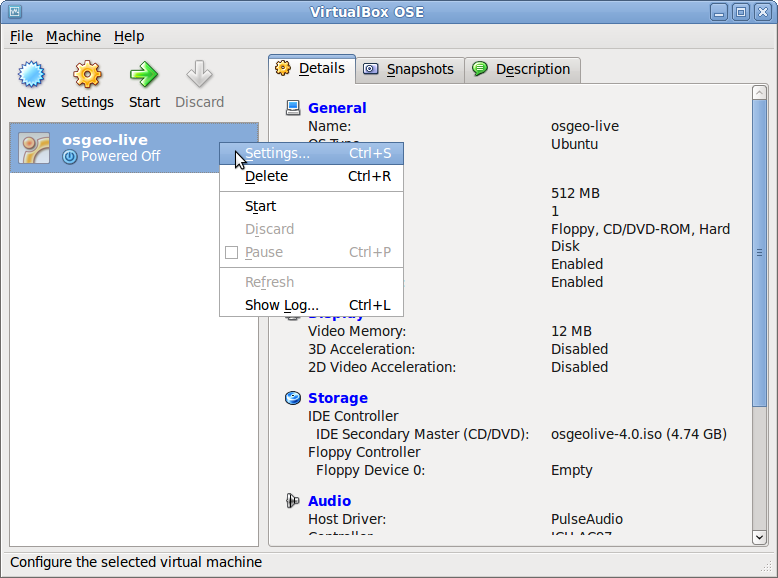Click the gear icon on Details tab
This screenshot has height=578, width=778.
pyautogui.click(x=283, y=68)
